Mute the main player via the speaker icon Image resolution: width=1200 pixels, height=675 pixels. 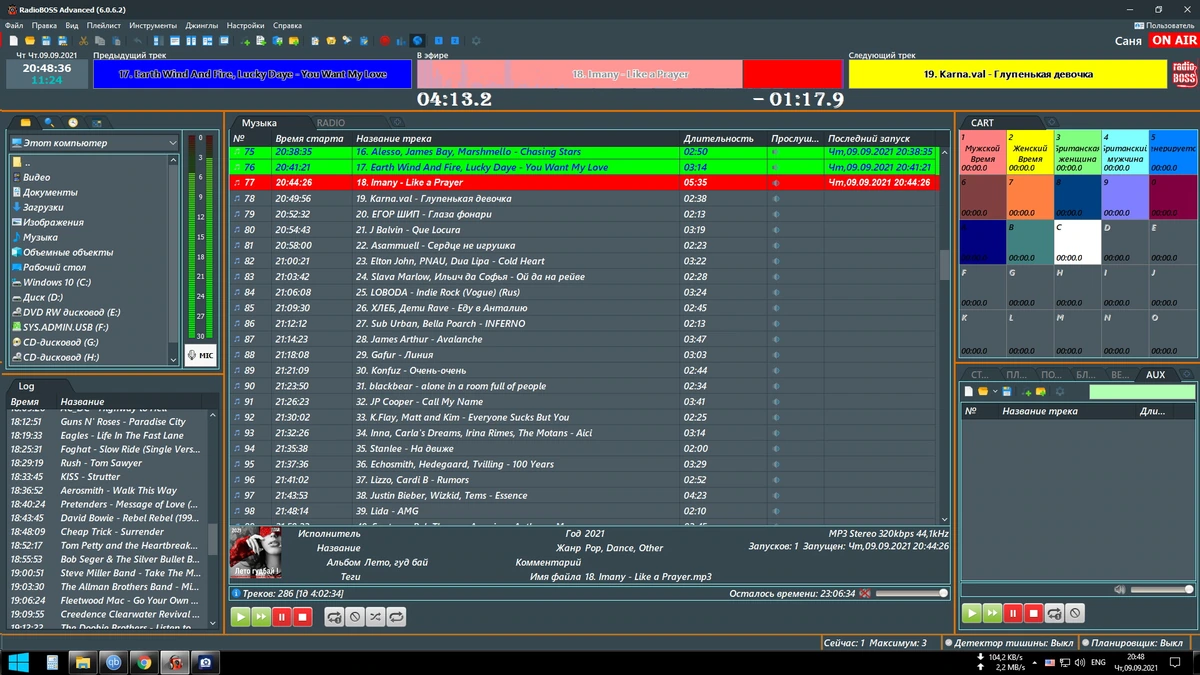864,593
